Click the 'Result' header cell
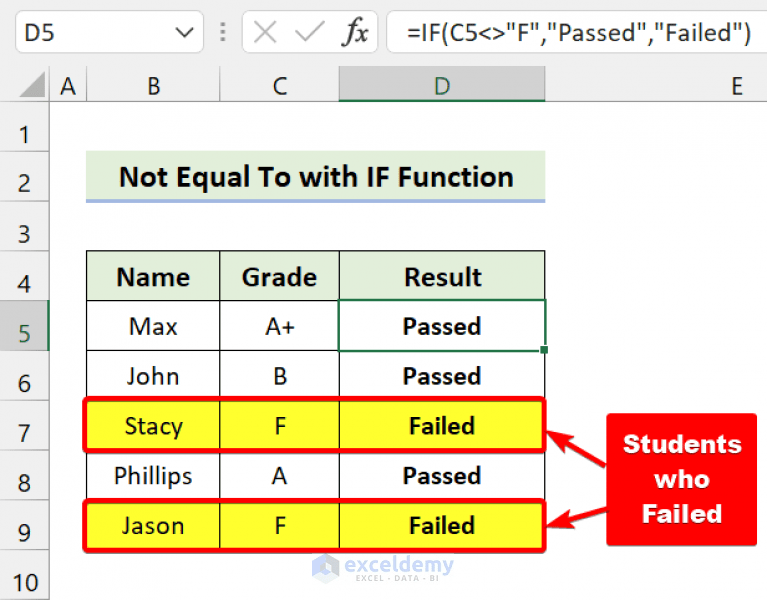 (442, 276)
